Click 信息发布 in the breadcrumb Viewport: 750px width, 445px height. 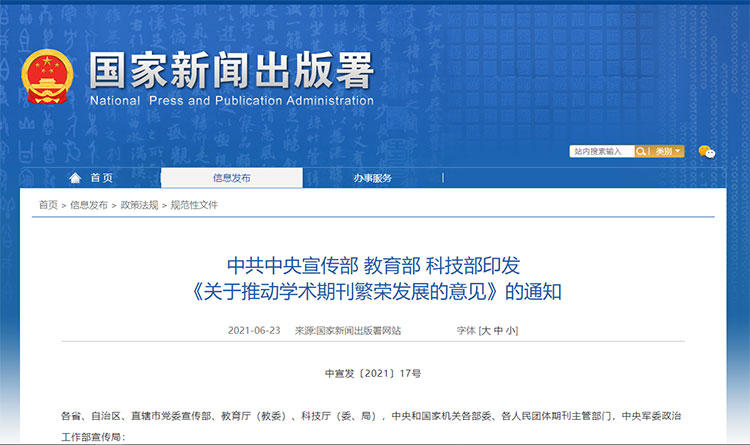click(x=89, y=205)
